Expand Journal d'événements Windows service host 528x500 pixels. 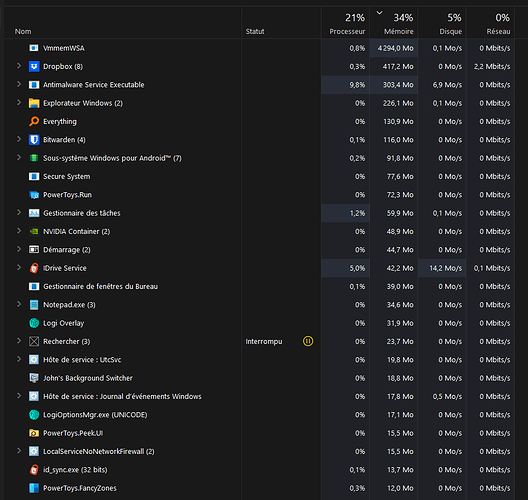click(x=19, y=396)
